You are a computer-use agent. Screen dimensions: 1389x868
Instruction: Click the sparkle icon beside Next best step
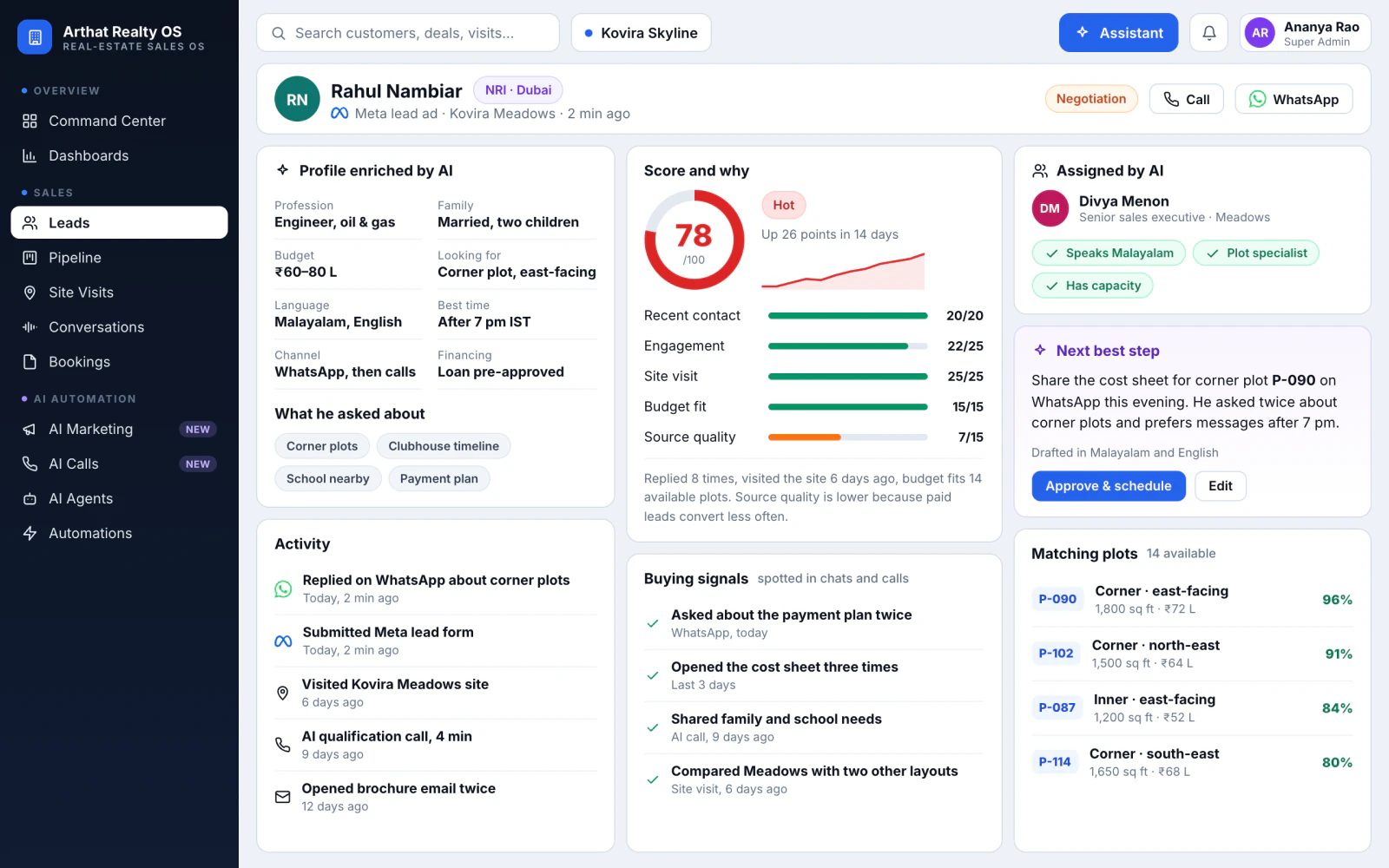(x=1040, y=350)
